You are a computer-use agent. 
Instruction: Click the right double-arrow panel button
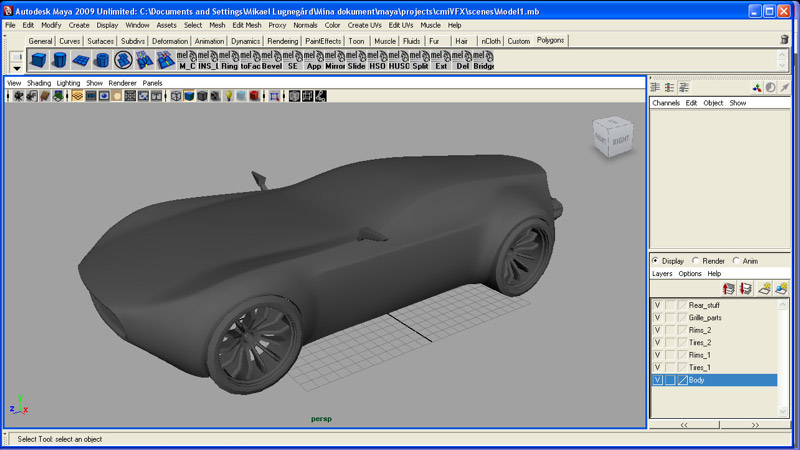click(x=755, y=424)
